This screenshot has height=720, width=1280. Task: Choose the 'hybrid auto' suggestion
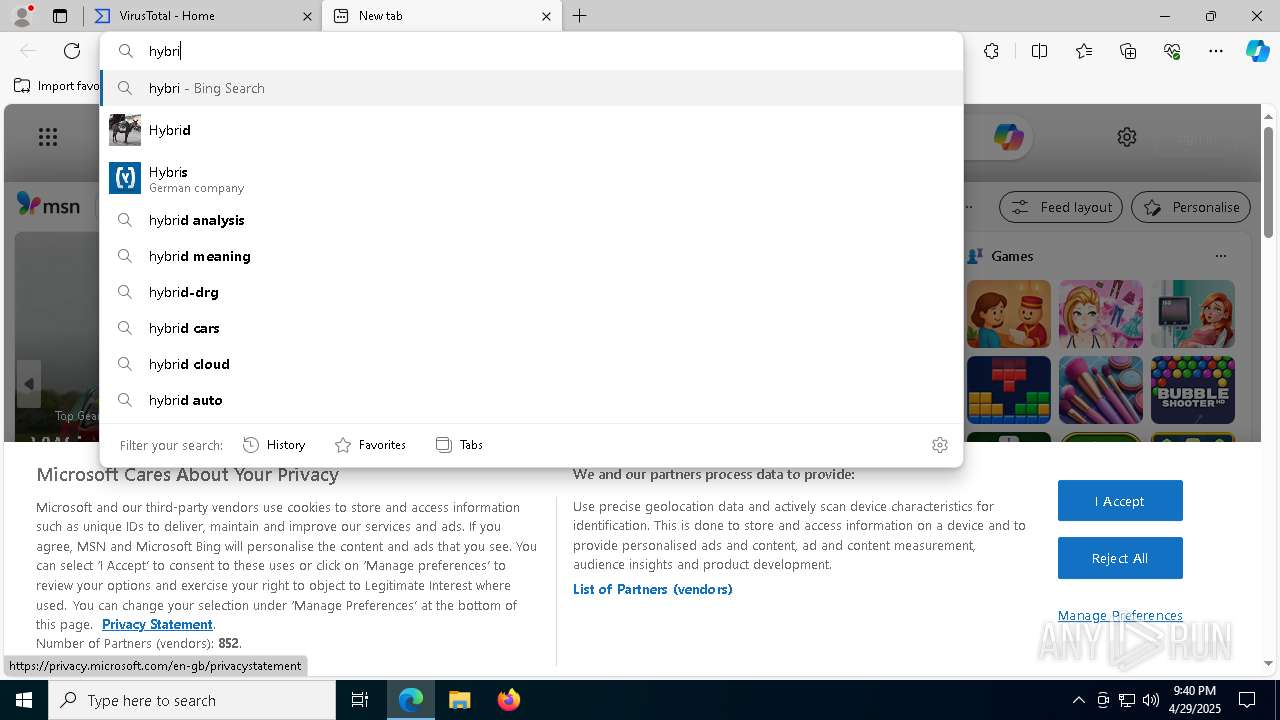[x=531, y=400]
